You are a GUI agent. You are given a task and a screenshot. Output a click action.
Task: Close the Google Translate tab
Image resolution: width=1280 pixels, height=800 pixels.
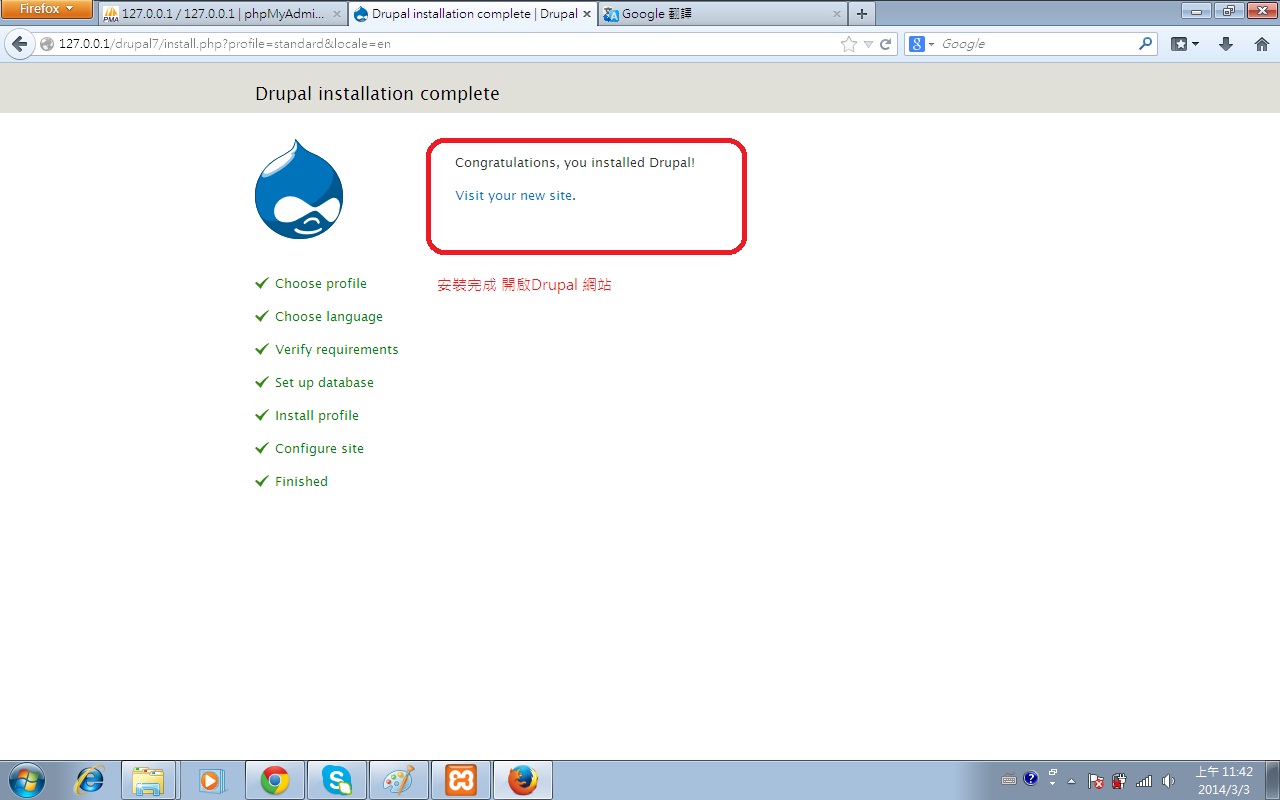[x=837, y=14]
